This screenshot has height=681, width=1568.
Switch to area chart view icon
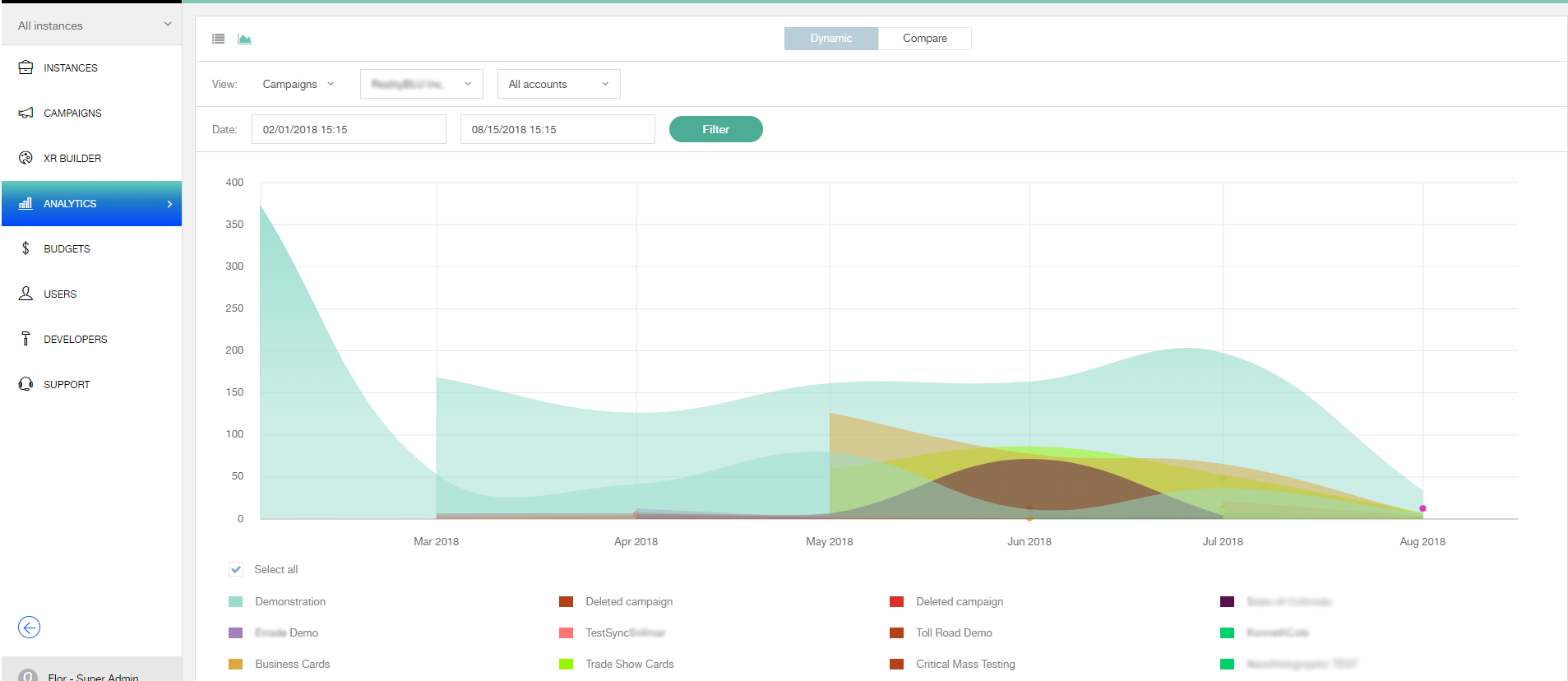point(244,39)
